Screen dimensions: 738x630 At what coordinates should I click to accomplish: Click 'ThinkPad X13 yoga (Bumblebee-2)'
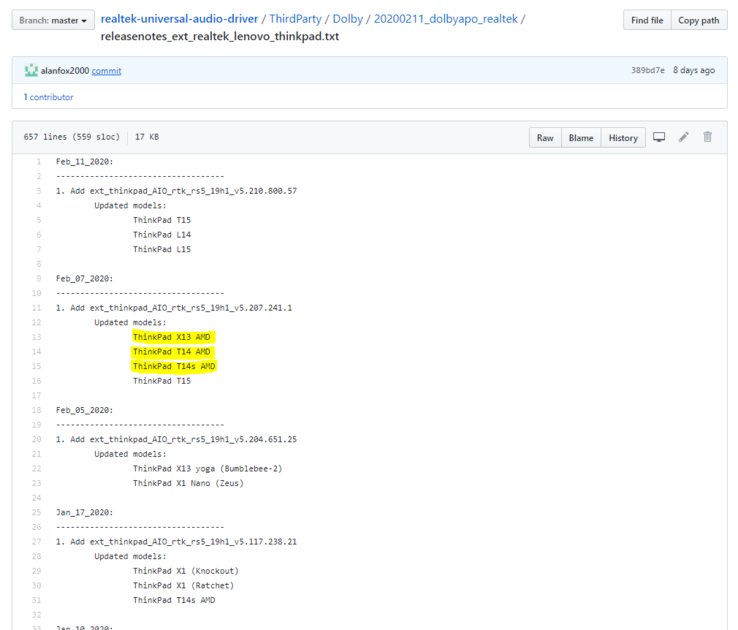pos(208,469)
